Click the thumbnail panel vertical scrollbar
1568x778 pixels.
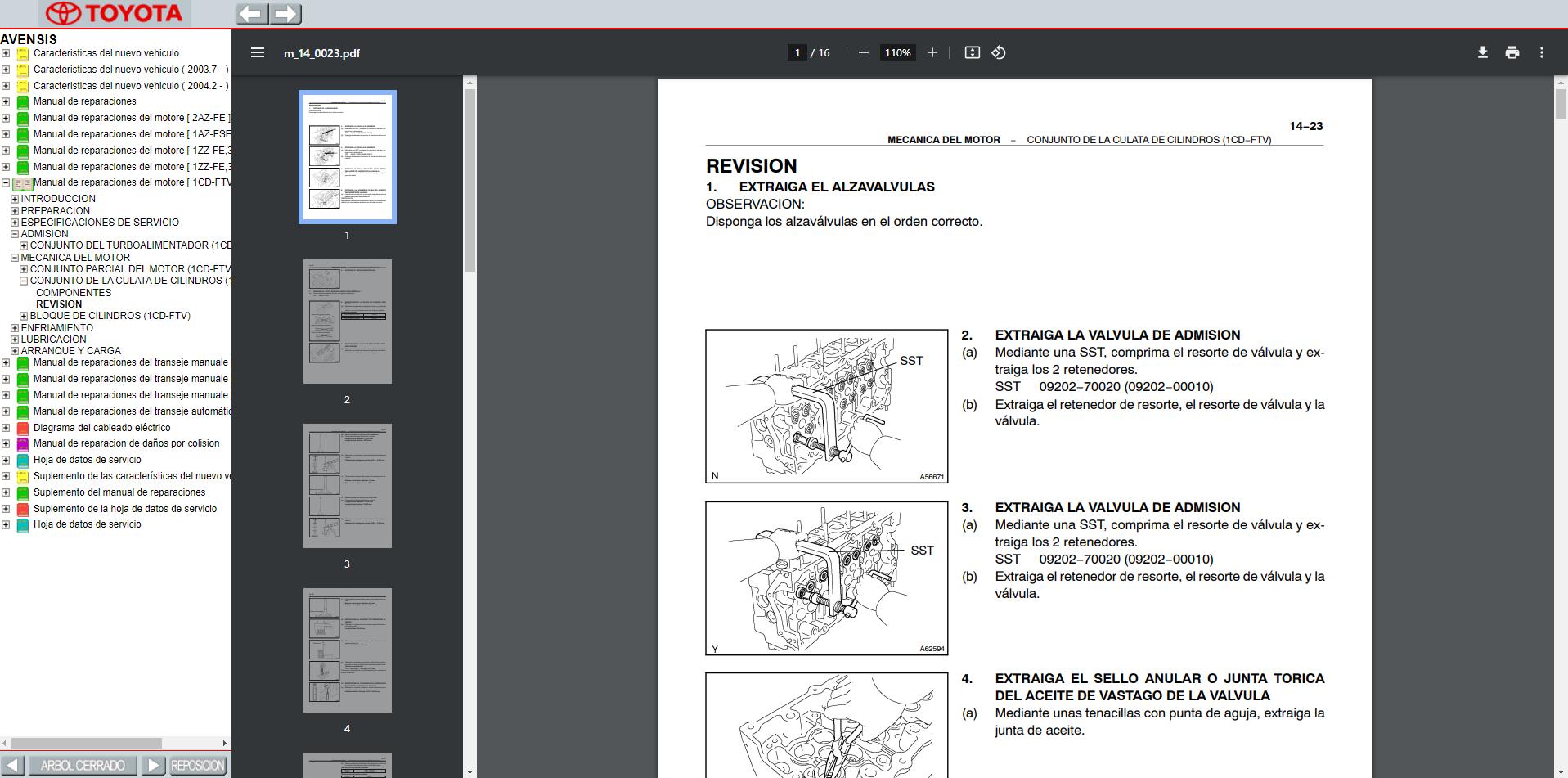470,180
